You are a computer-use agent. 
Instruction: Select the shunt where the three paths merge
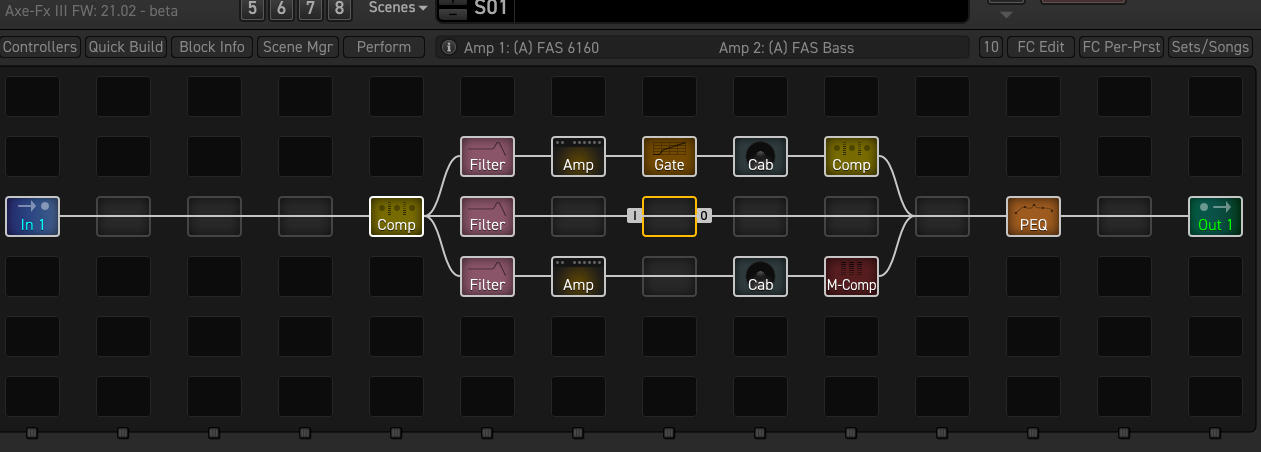coord(942,216)
